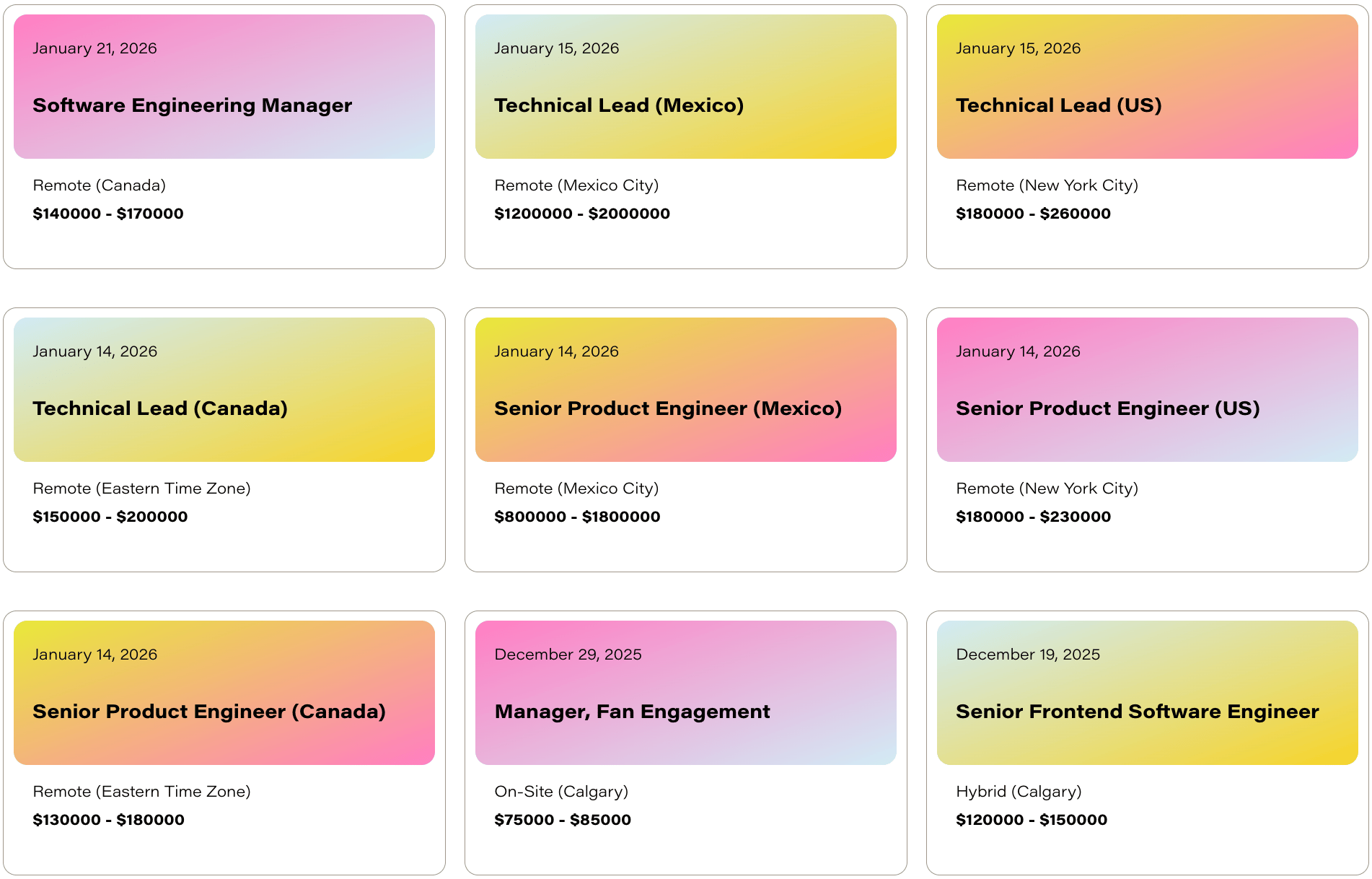
Task: Click the $1200000 - $2000000 salary range
Action: click(581, 214)
